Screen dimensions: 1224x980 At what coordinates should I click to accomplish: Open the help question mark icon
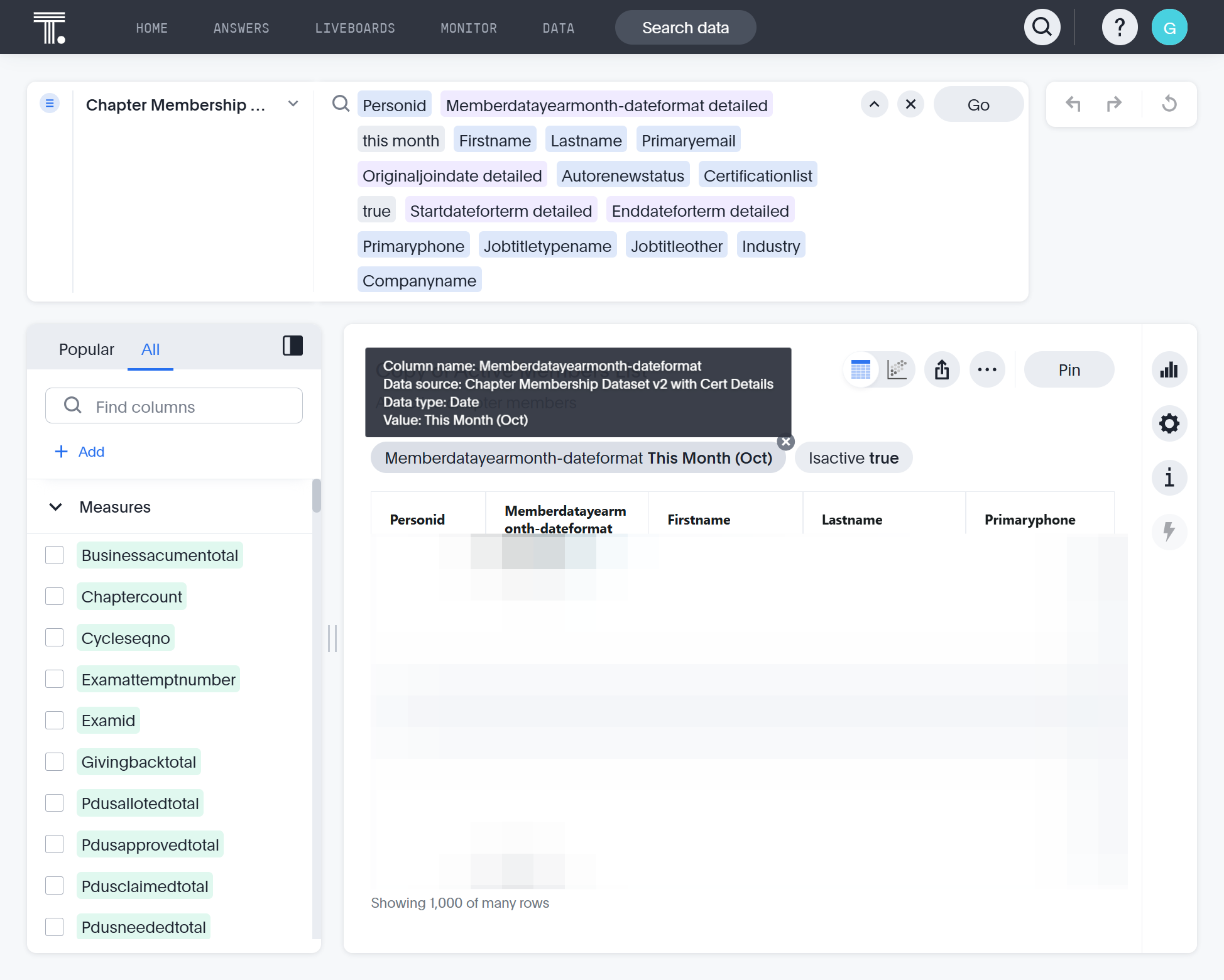(x=1120, y=28)
